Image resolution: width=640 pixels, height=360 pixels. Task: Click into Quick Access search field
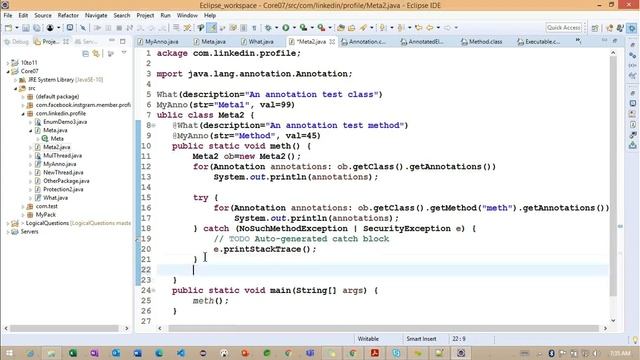tap(563, 28)
